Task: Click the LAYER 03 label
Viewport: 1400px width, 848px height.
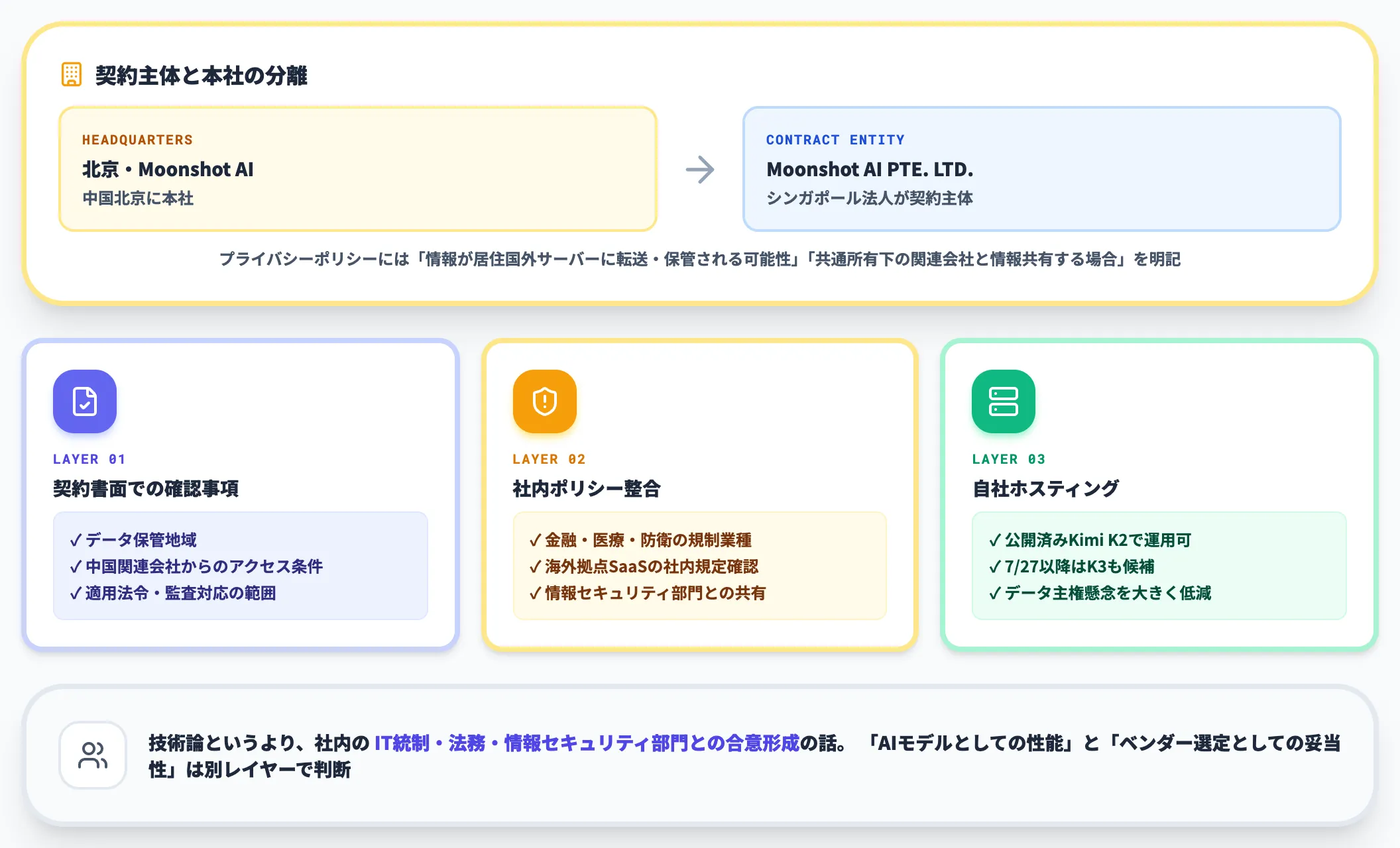Action: (1009, 459)
